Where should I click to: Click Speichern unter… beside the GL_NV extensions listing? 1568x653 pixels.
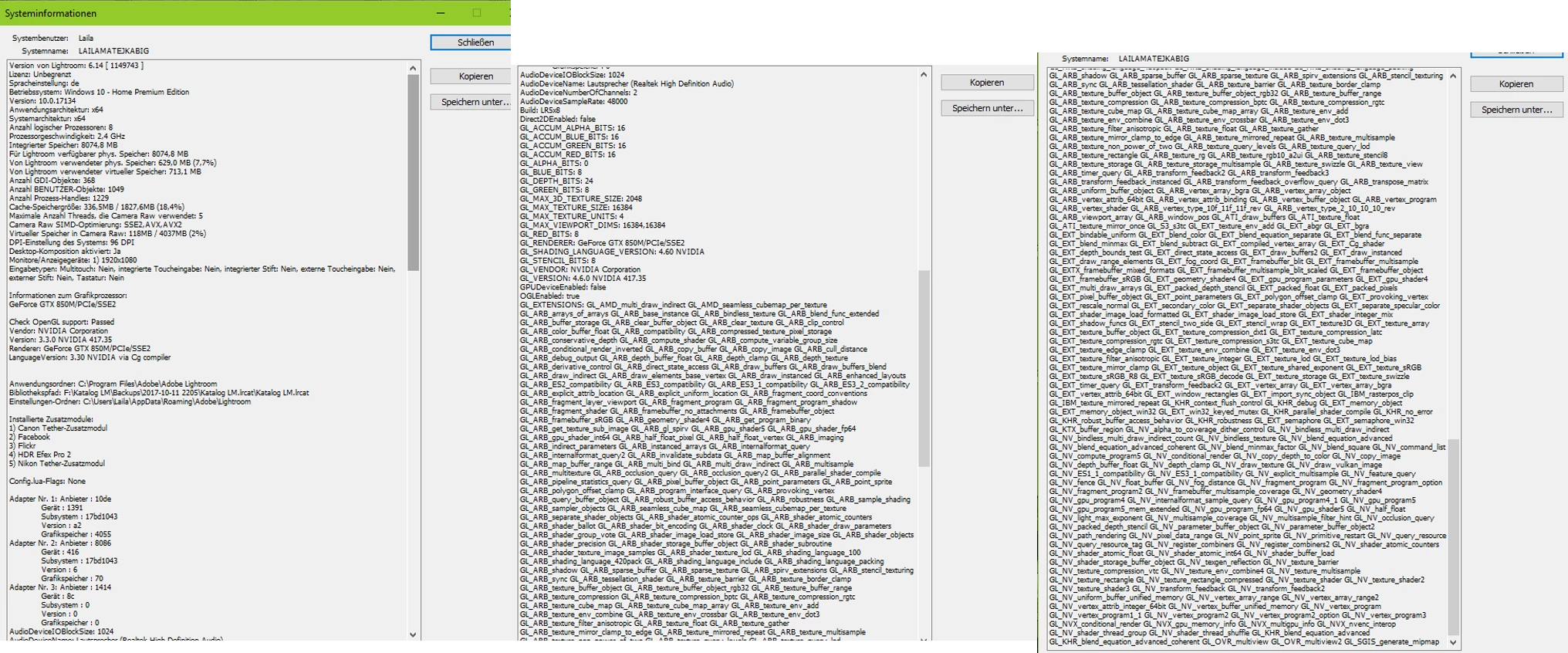pos(1516,110)
